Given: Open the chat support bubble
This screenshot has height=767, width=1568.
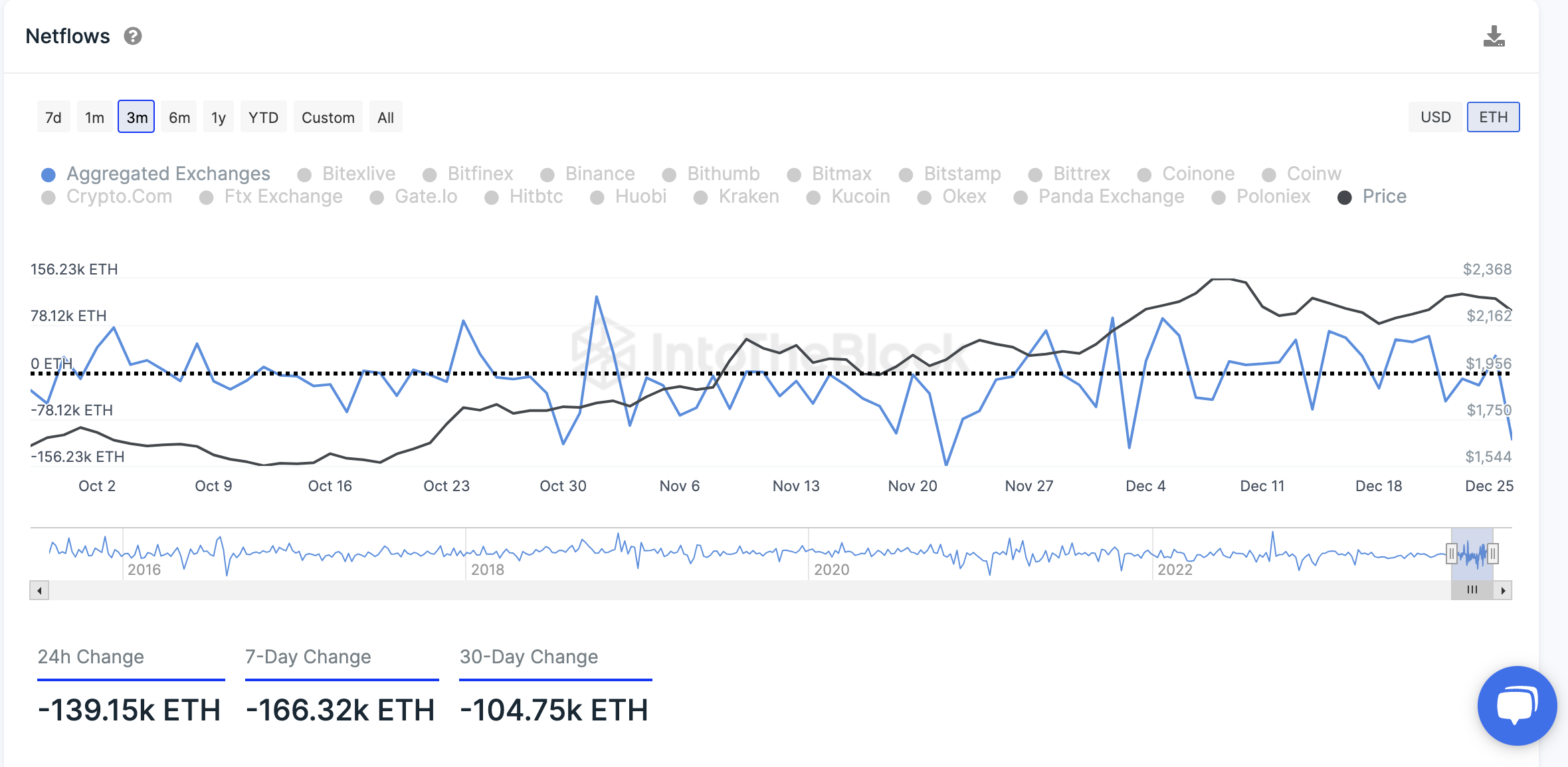Looking at the screenshot, I should point(1516,705).
